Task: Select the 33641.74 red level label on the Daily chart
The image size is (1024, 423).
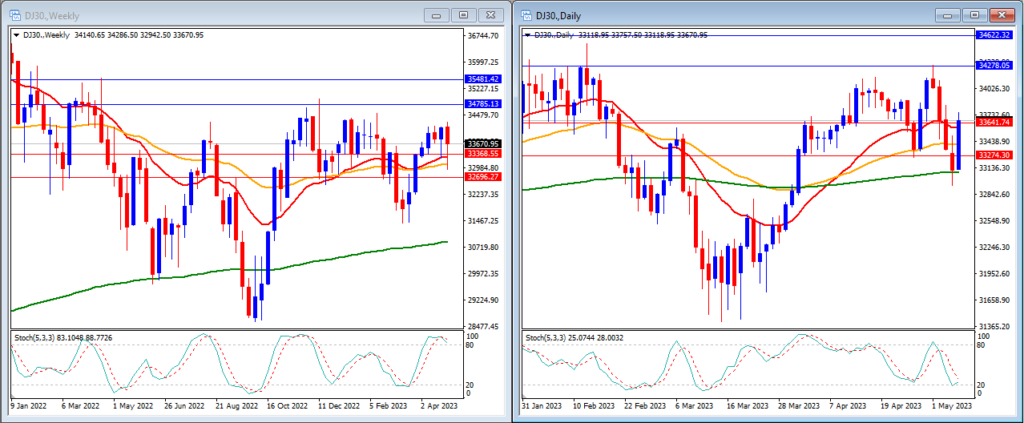Action: pos(993,122)
